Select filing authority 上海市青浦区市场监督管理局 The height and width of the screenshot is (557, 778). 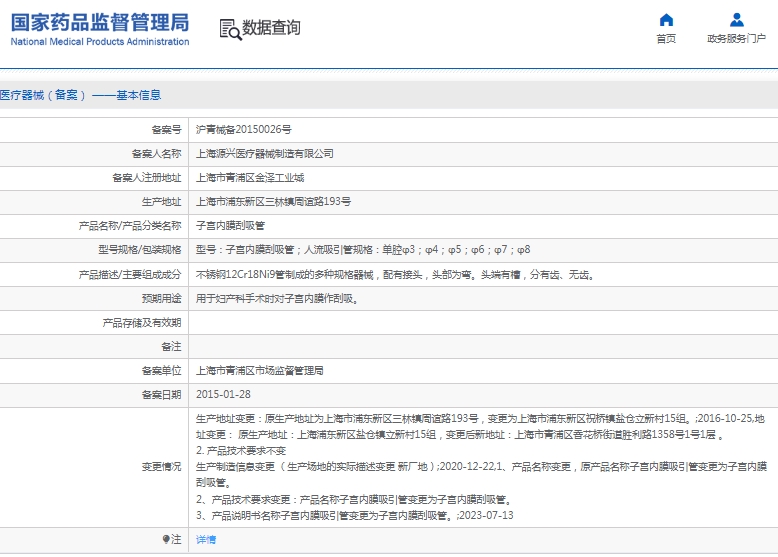(259, 371)
